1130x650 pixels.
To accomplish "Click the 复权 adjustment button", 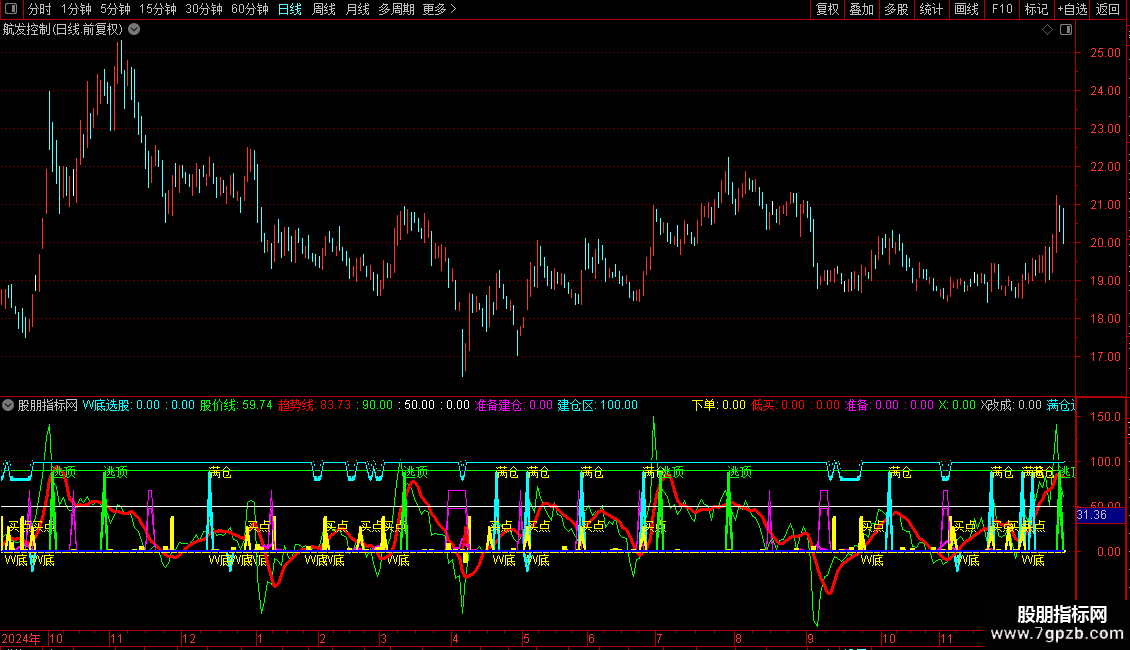I will click(828, 9).
